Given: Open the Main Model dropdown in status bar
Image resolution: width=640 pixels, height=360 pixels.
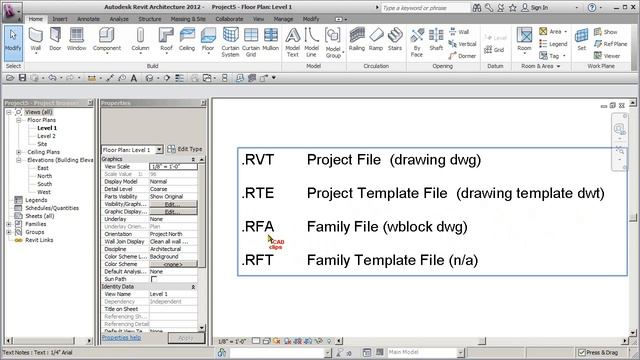Looking at the screenshot, I should (x=460, y=352).
